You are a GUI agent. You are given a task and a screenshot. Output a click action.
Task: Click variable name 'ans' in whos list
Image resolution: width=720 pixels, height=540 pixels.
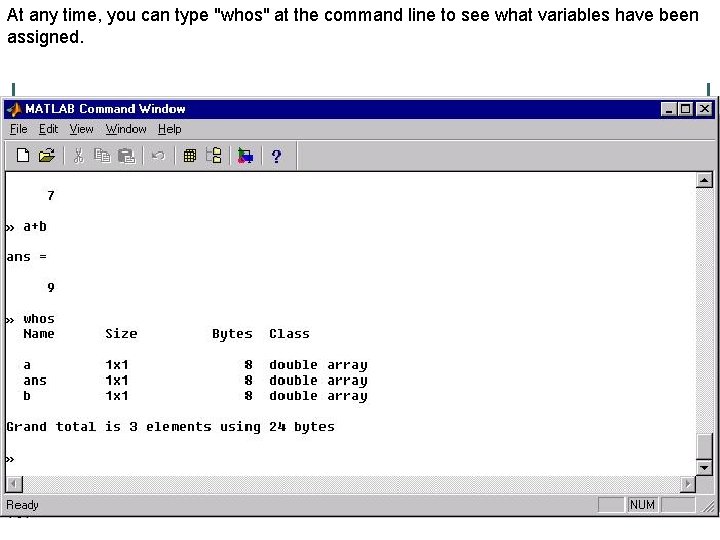point(35,381)
